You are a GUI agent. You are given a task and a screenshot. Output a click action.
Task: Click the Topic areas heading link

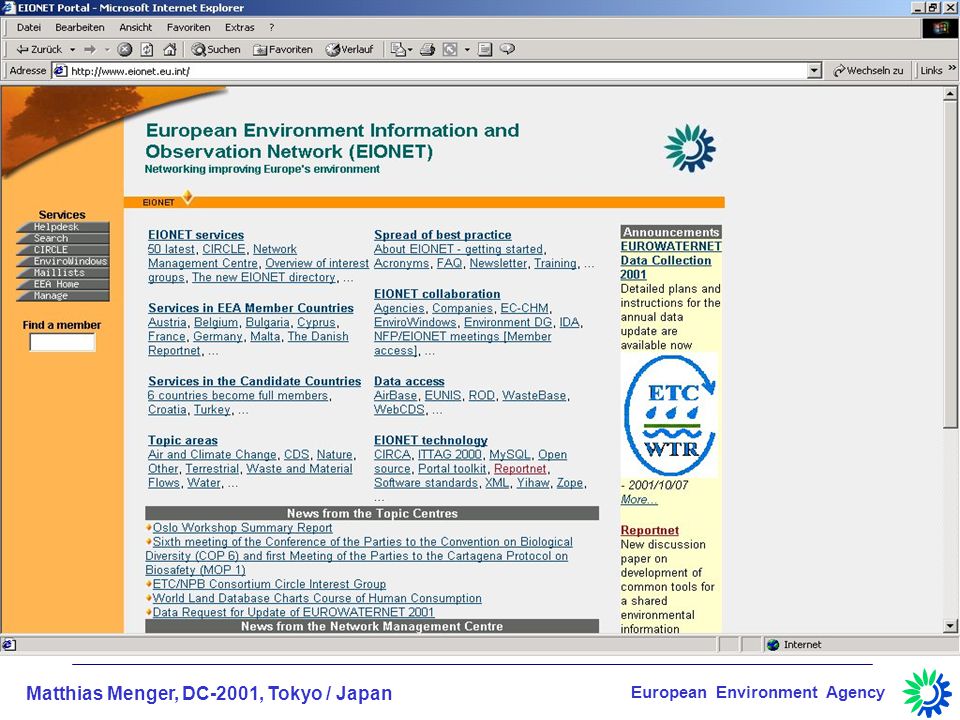coord(182,440)
